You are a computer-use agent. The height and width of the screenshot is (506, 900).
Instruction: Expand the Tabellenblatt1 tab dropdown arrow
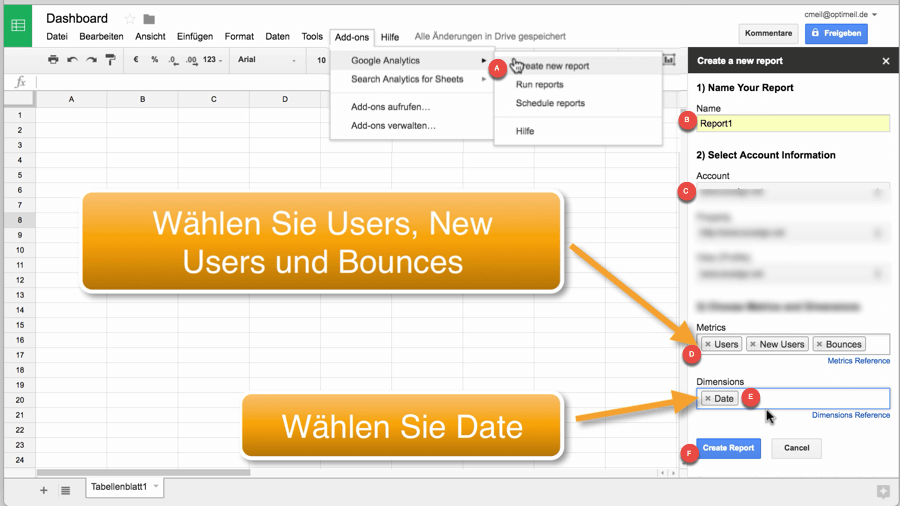(156, 487)
